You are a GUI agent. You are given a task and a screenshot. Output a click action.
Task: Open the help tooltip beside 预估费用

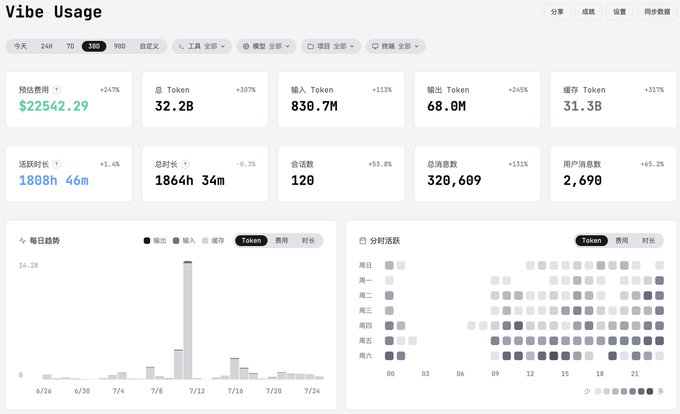[56, 90]
